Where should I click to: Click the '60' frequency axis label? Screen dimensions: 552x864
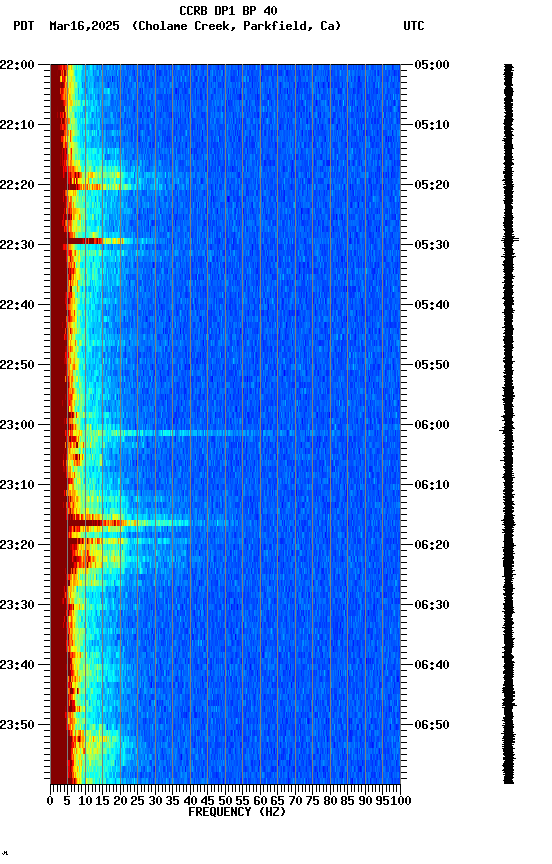point(260,801)
